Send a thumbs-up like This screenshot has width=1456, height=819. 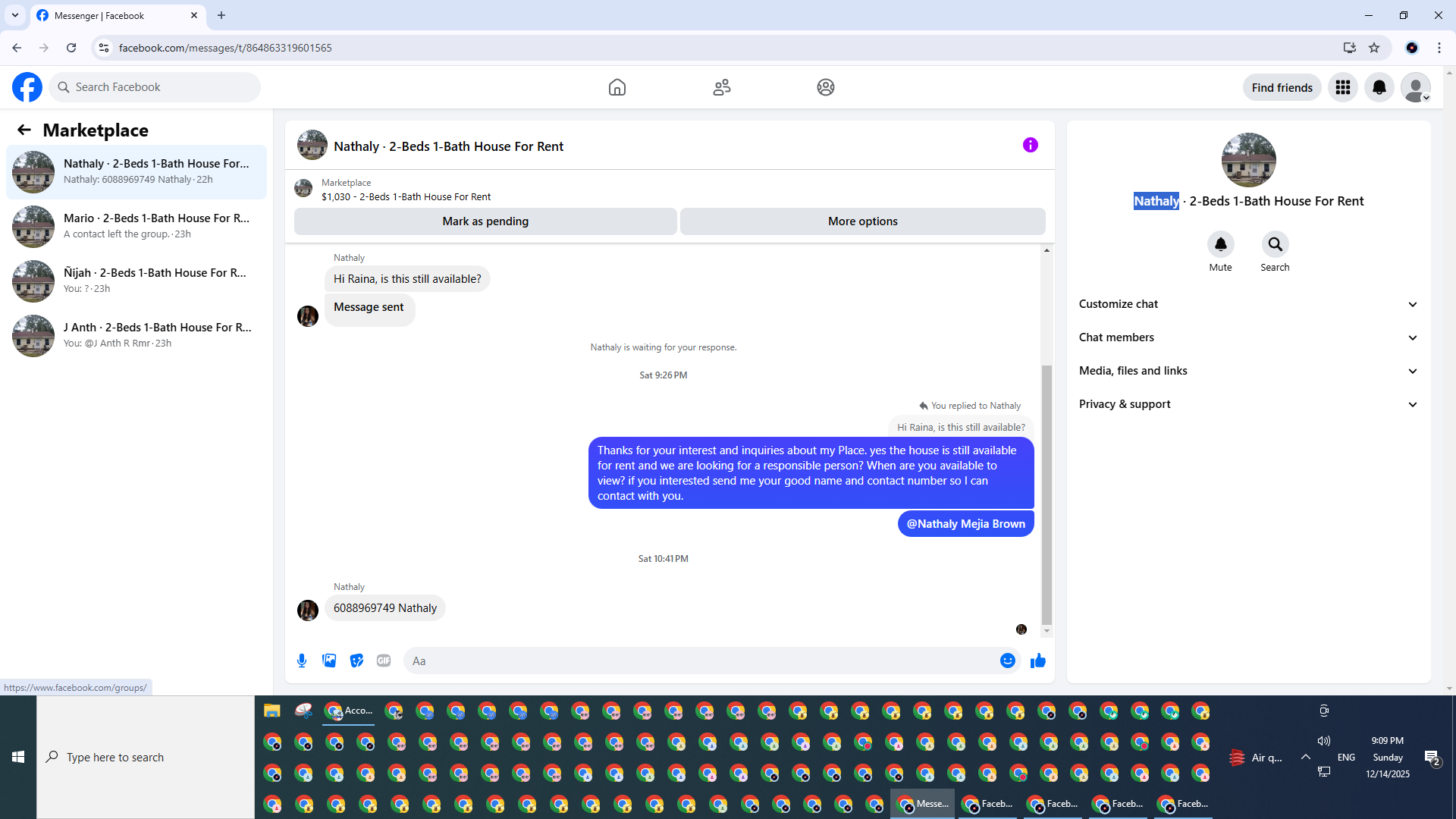1037,661
